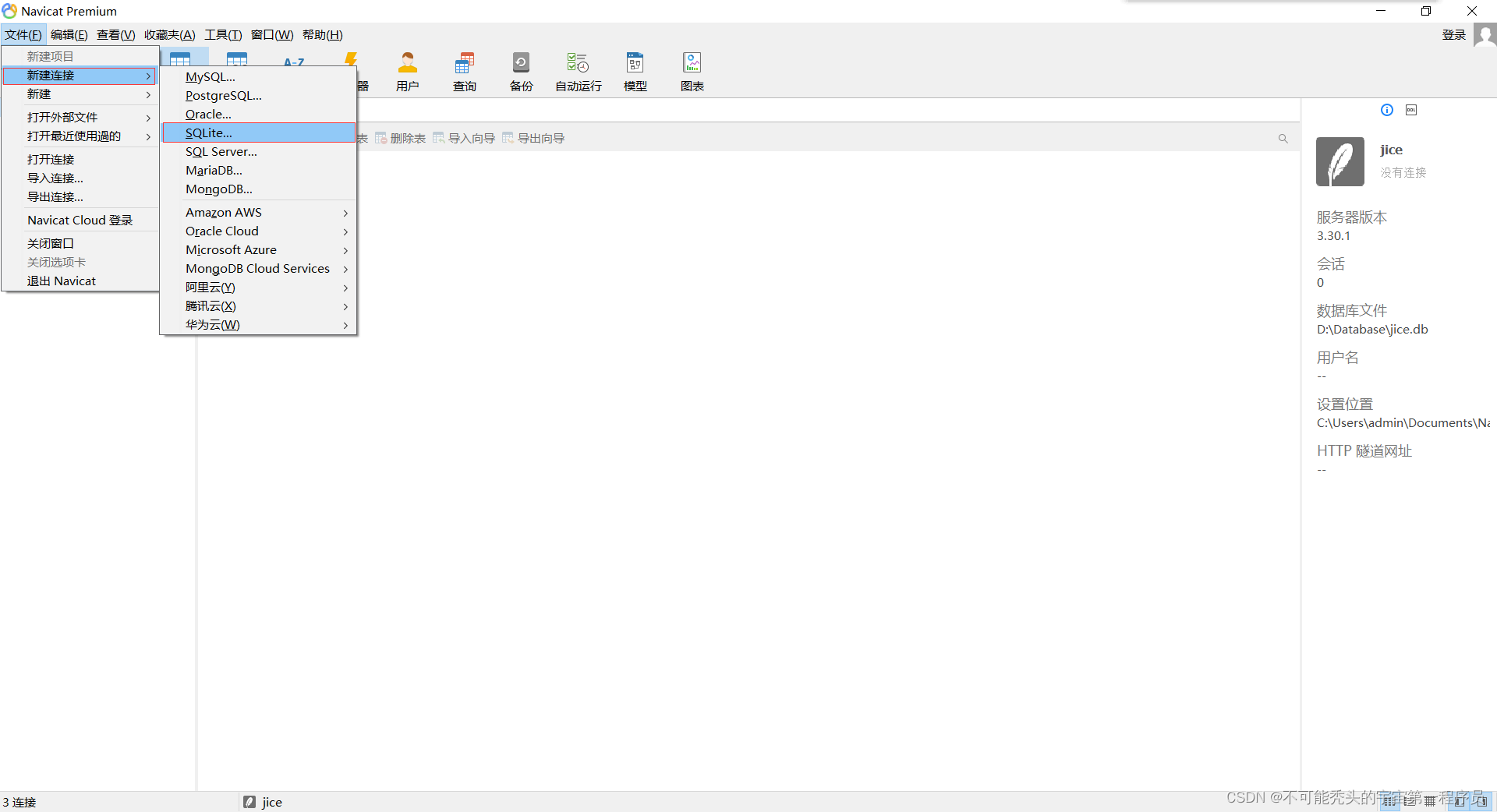Screen dimensions: 1497x812
Task: Click 登录 (Login) at top right
Action: (x=1454, y=35)
